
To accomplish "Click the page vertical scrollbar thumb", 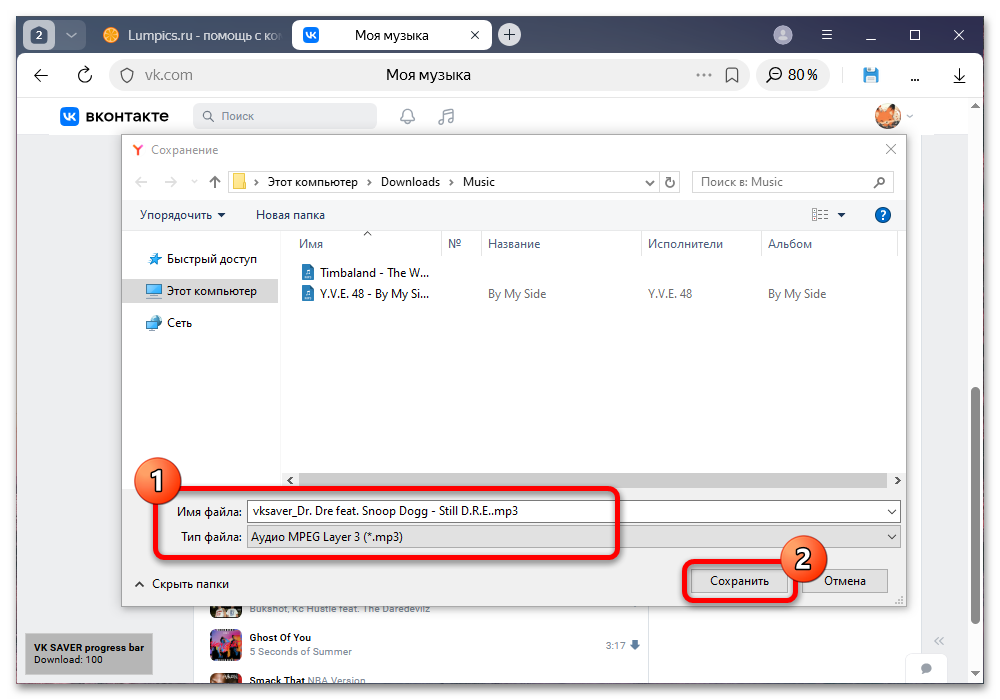I will (974, 505).
